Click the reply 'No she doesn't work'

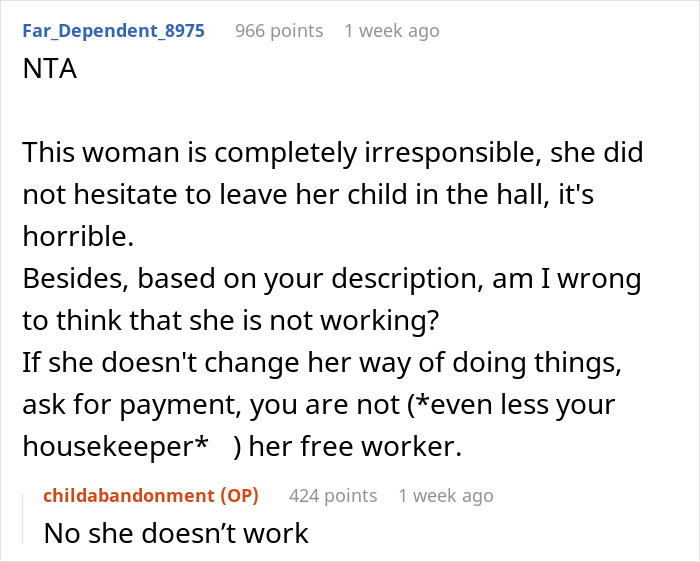(176, 533)
